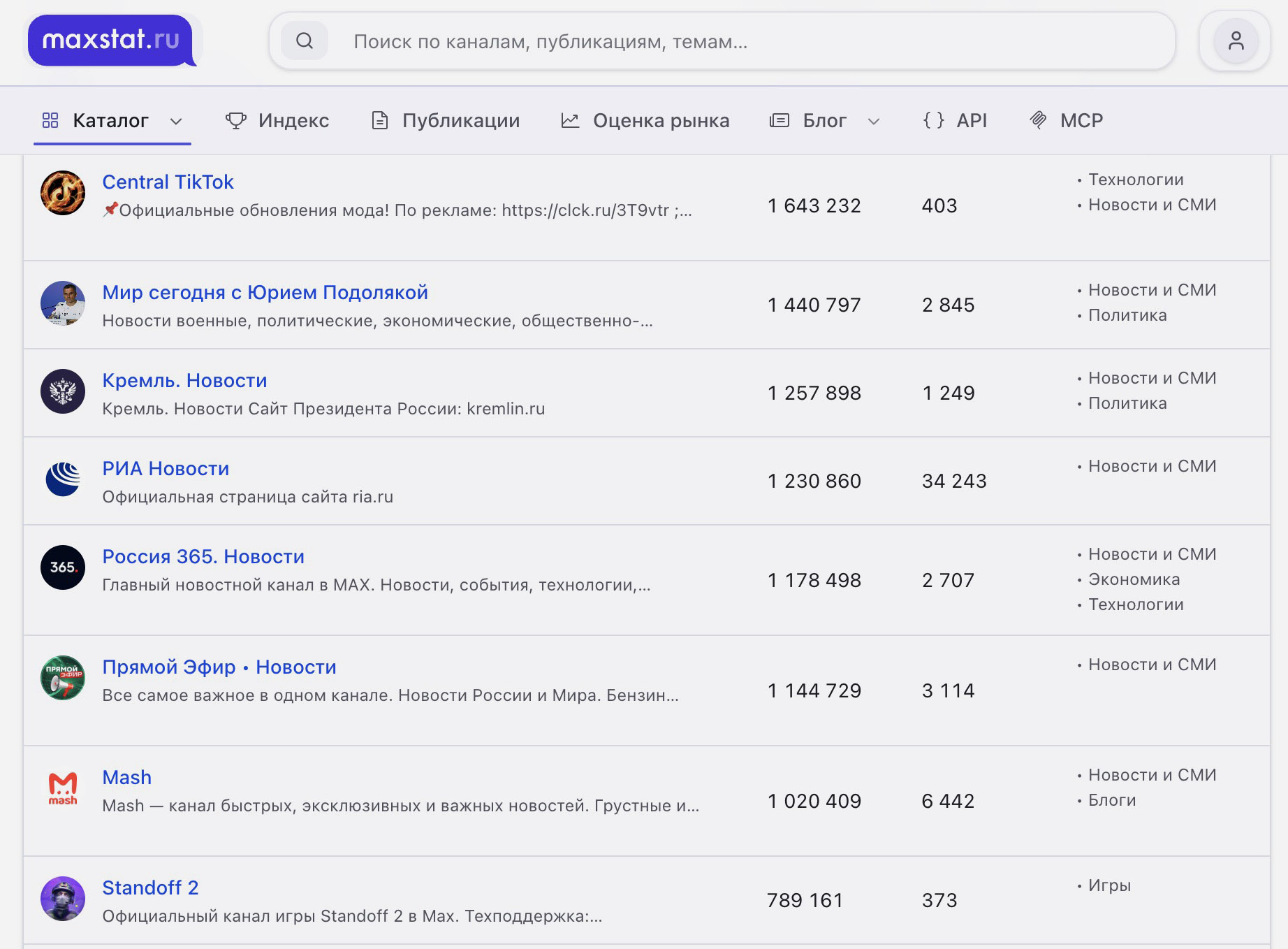Open Standoff 2 channel avatar
The height and width of the screenshot is (949, 1288).
pyautogui.click(x=63, y=899)
